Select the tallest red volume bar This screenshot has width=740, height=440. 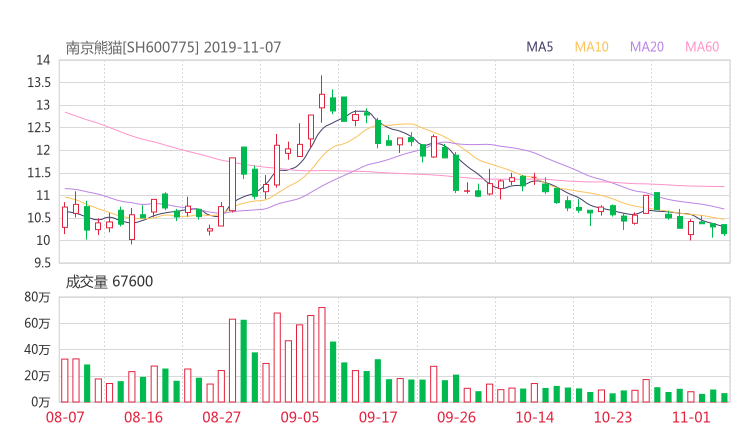[322, 355]
